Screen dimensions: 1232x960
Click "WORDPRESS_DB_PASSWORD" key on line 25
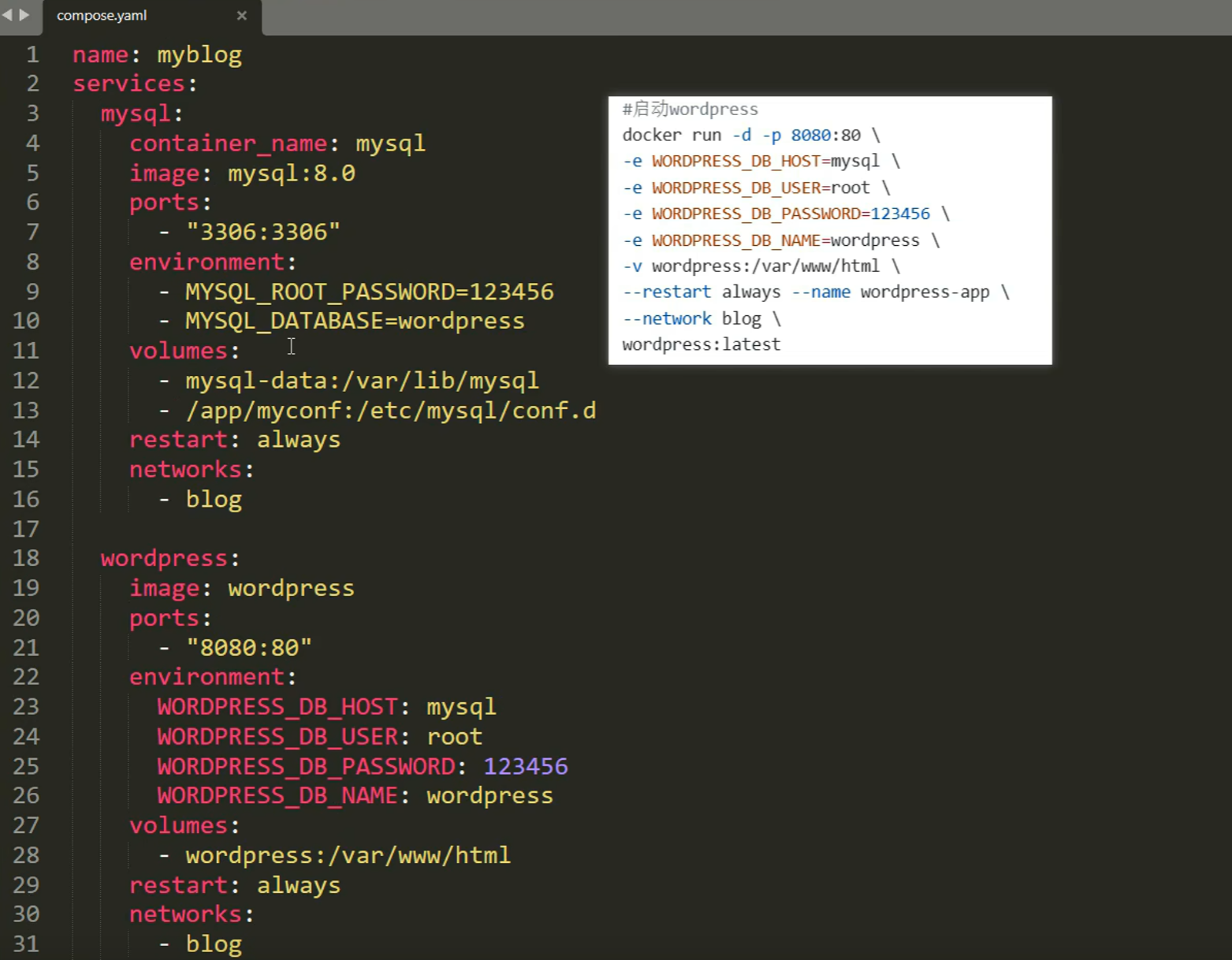(x=306, y=766)
